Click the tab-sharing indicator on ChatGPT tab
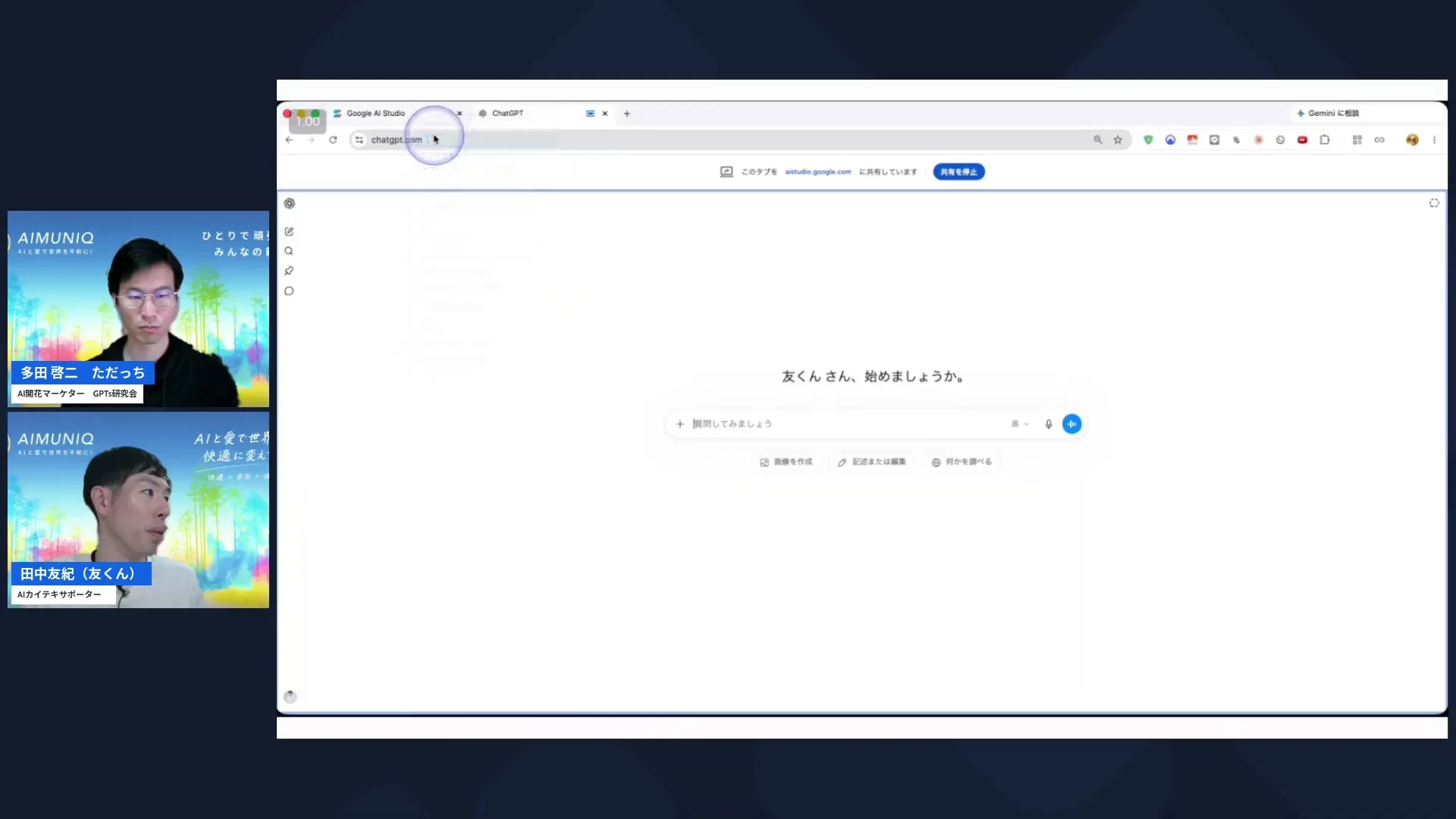Viewport: 1456px width, 819px height. coord(590,114)
